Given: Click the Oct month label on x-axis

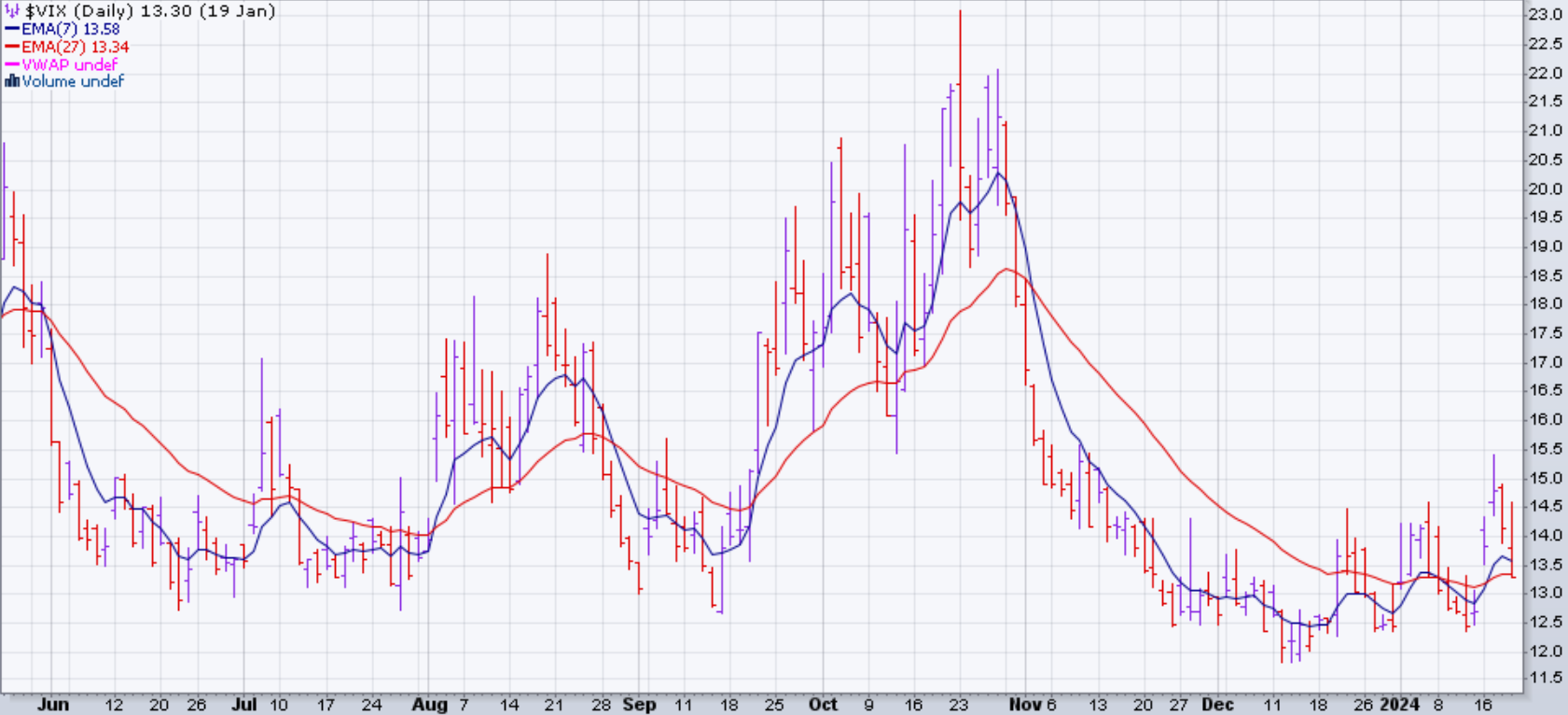Looking at the screenshot, I should (x=823, y=705).
